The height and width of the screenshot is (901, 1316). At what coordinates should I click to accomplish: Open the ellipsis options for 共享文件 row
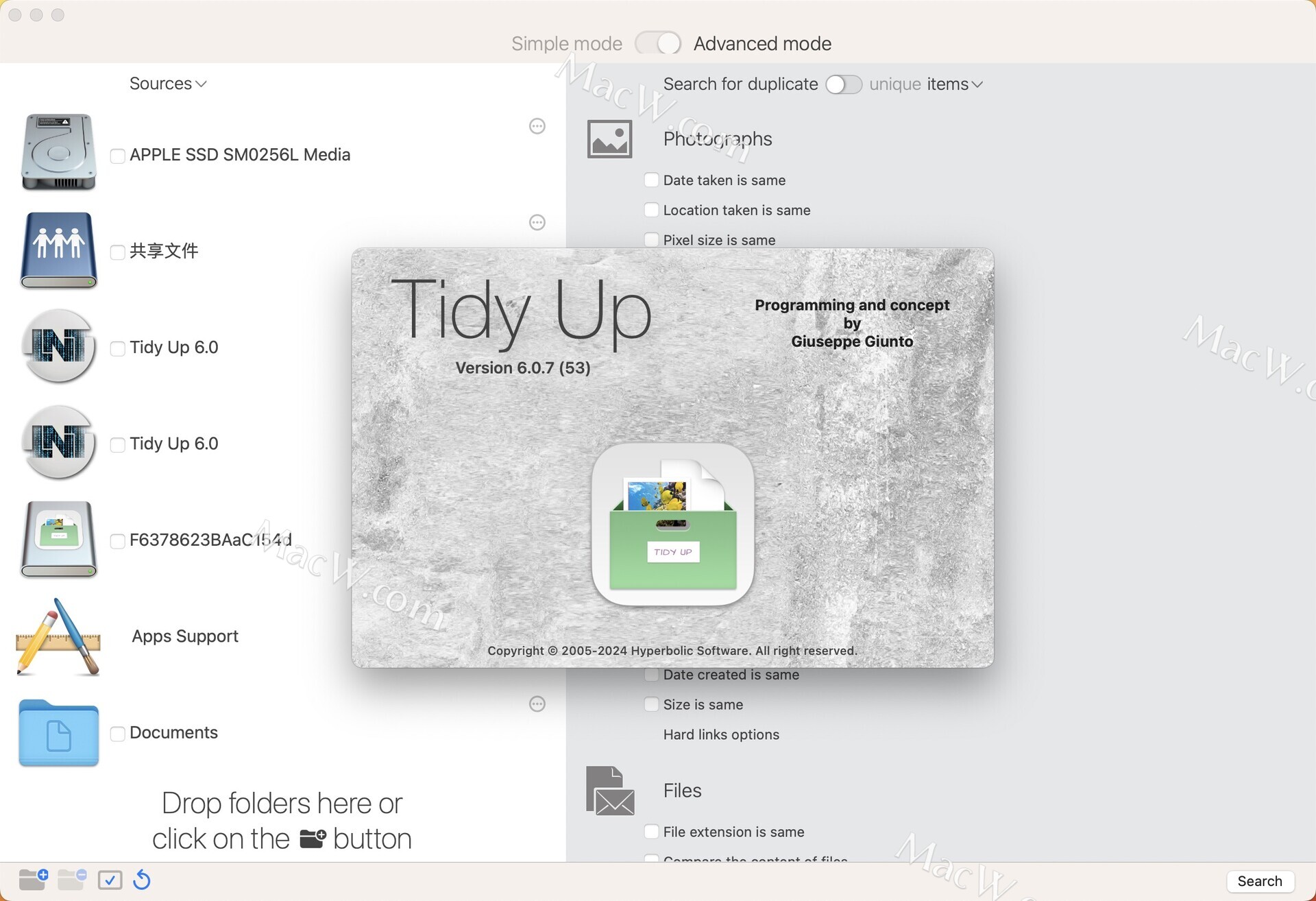(537, 222)
